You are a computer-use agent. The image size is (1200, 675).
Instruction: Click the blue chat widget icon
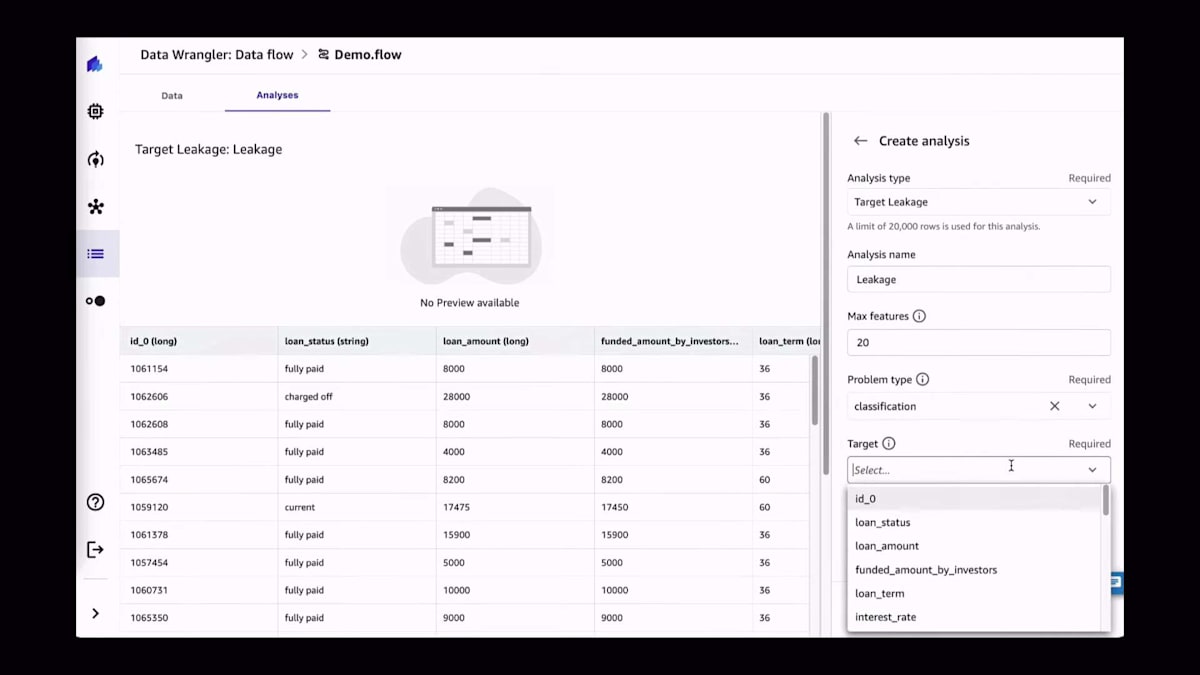1115,583
